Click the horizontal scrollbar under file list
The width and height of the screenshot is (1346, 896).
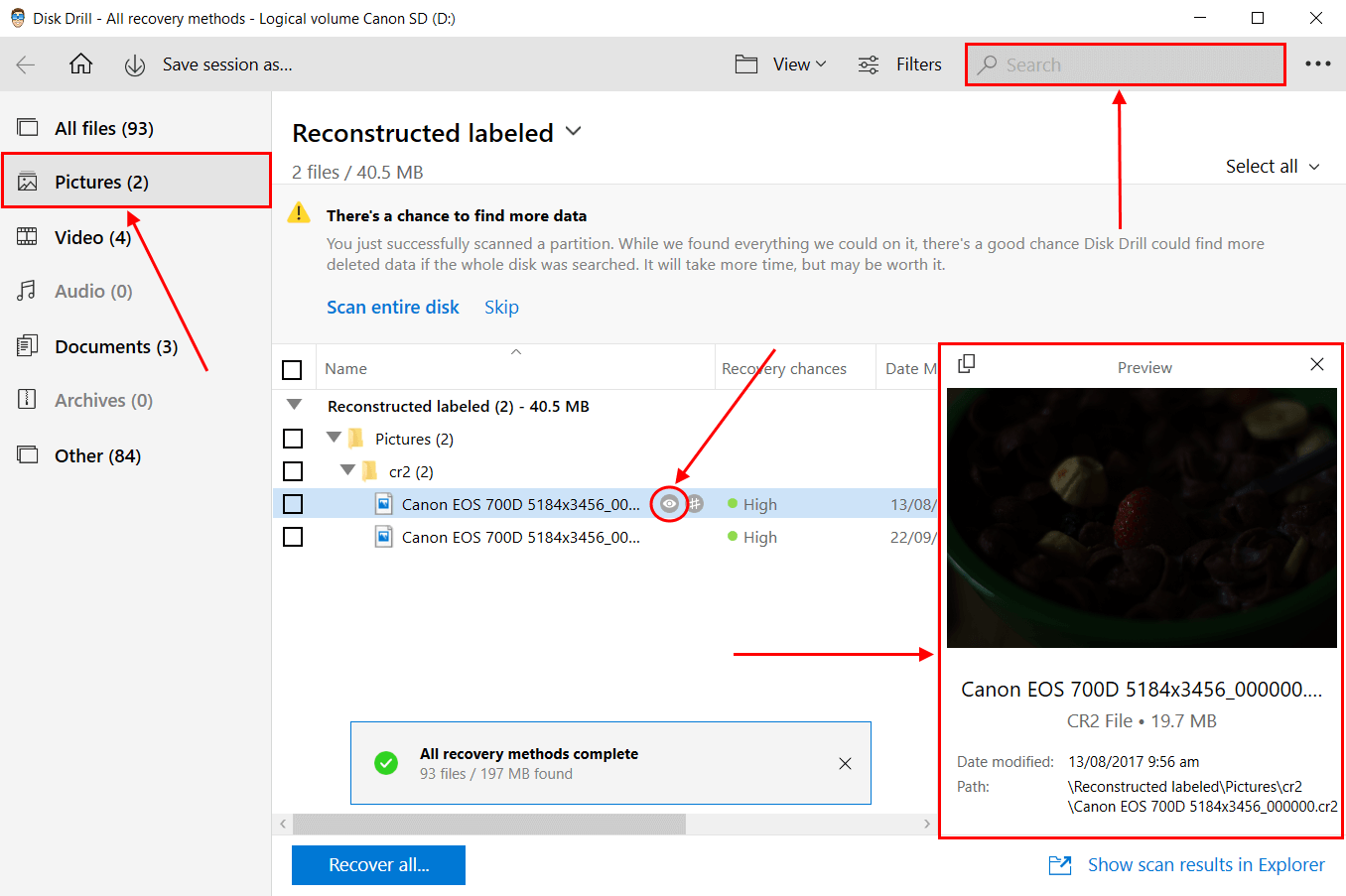click(488, 824)
